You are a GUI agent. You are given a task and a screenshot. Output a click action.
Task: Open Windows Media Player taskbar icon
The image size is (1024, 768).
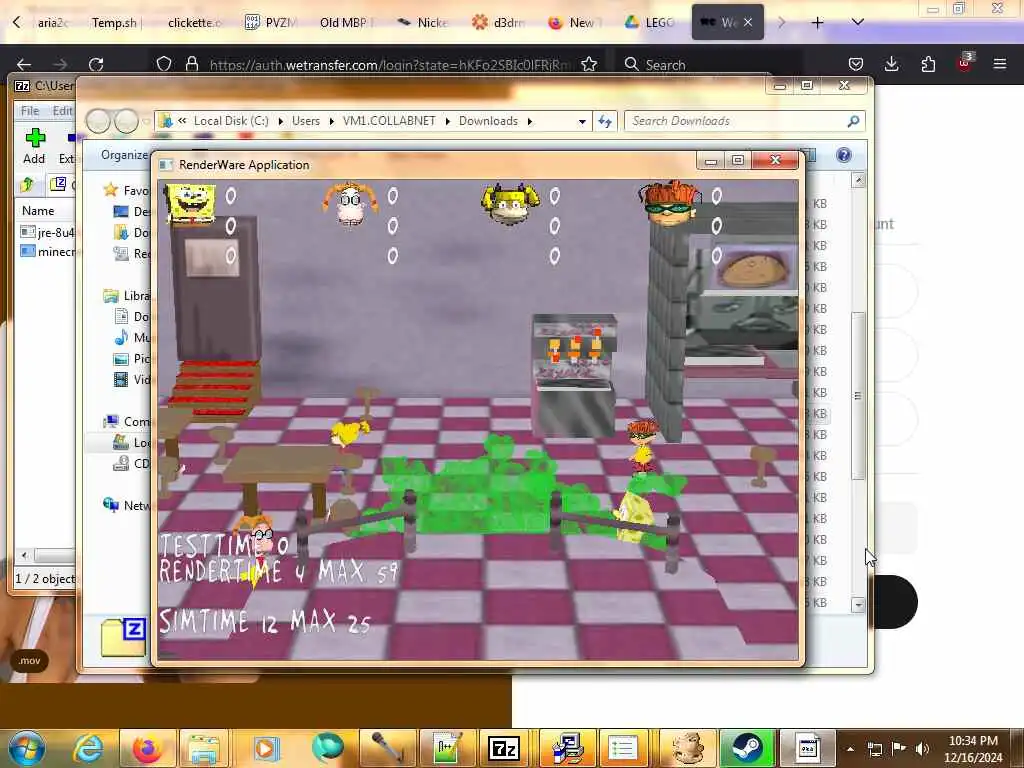(266, 748)
